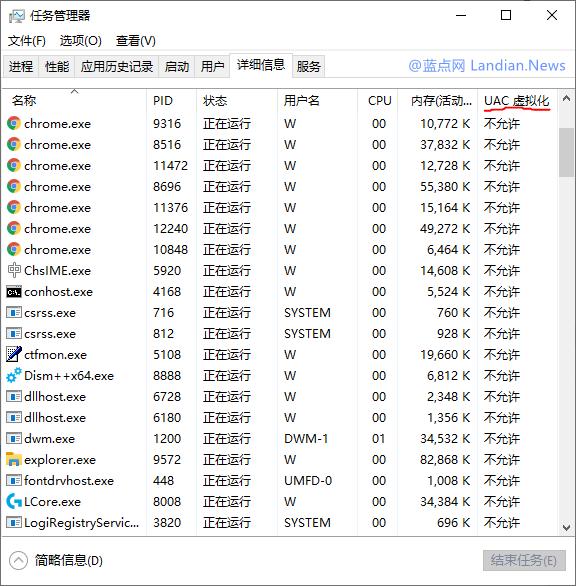Click csrss.exe icon for PID 716

click(x=14, y=312)
